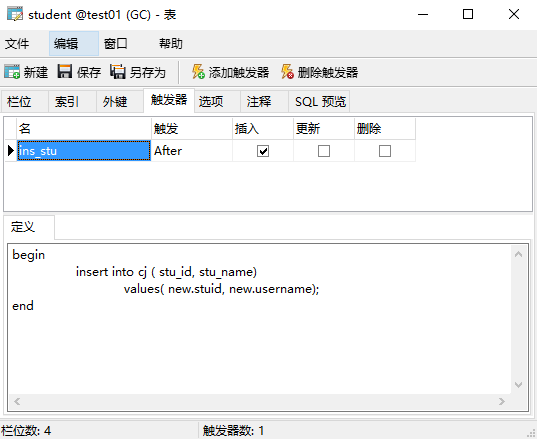
Task: Click the definition scroll left arrow
Action: 17,401
